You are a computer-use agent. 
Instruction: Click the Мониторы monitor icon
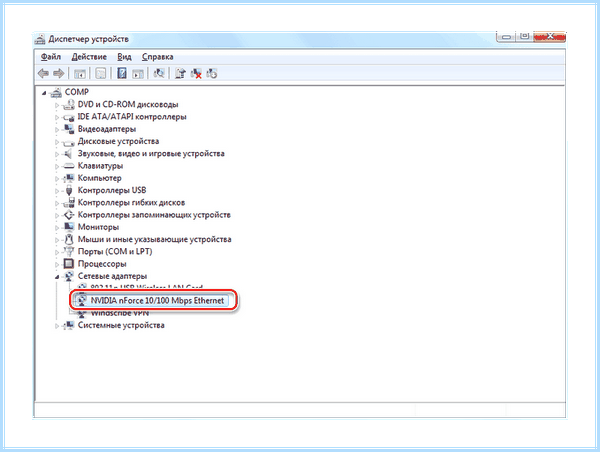(x=69, y=227)
